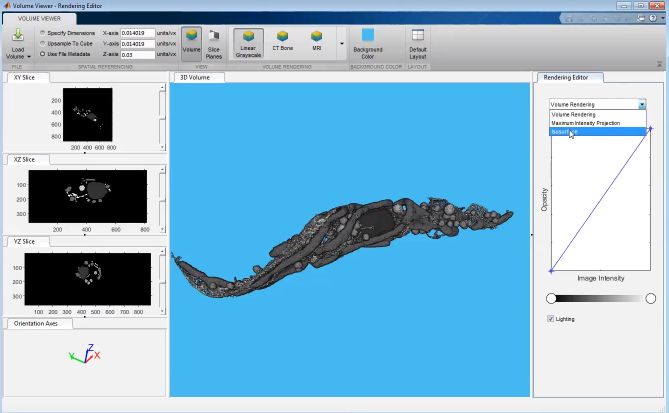Switch view to Slice Planes
669x413 pixels.
(x=214, y=43)
